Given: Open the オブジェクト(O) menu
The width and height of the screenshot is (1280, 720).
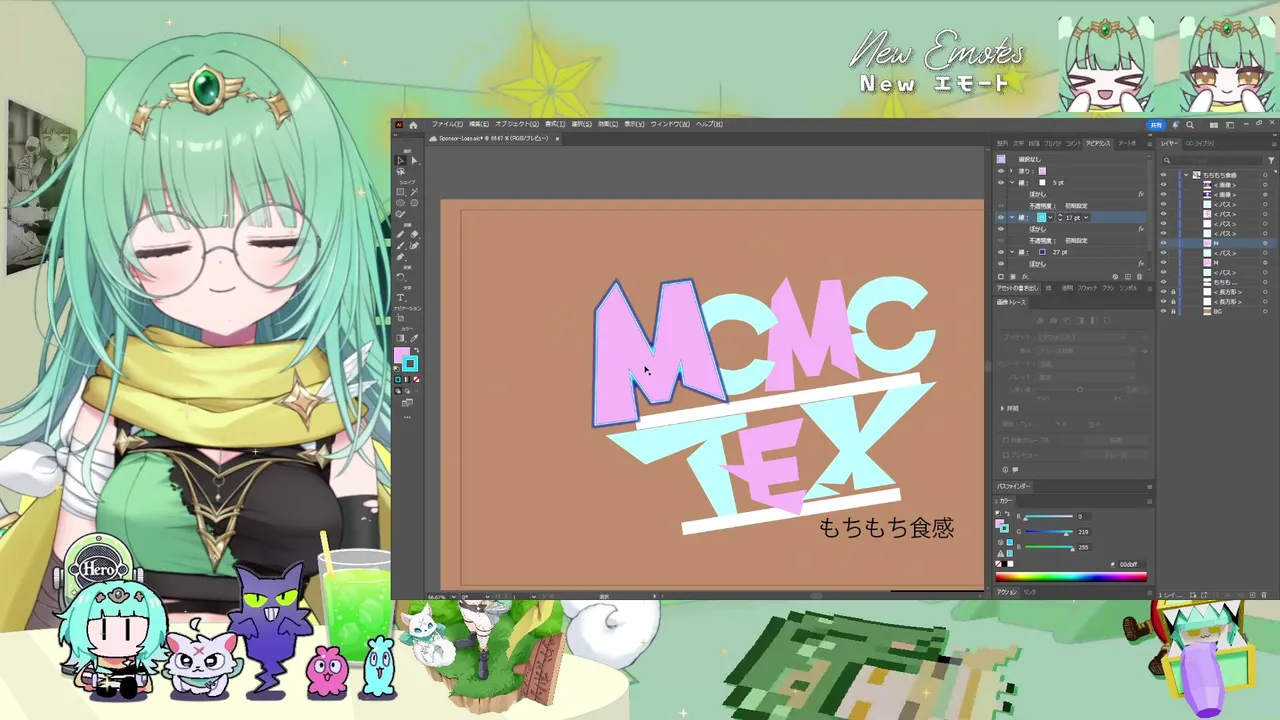Looking at the screenshot, I should click(x=517, y=124).
